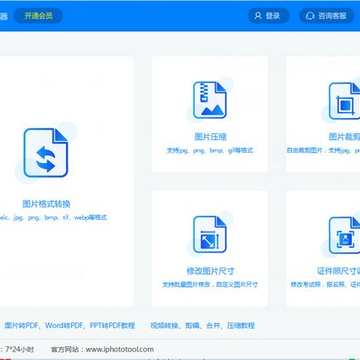Click the 登录 login button
The width and height of the screenshot is (360, 360).
click(269, 16)
